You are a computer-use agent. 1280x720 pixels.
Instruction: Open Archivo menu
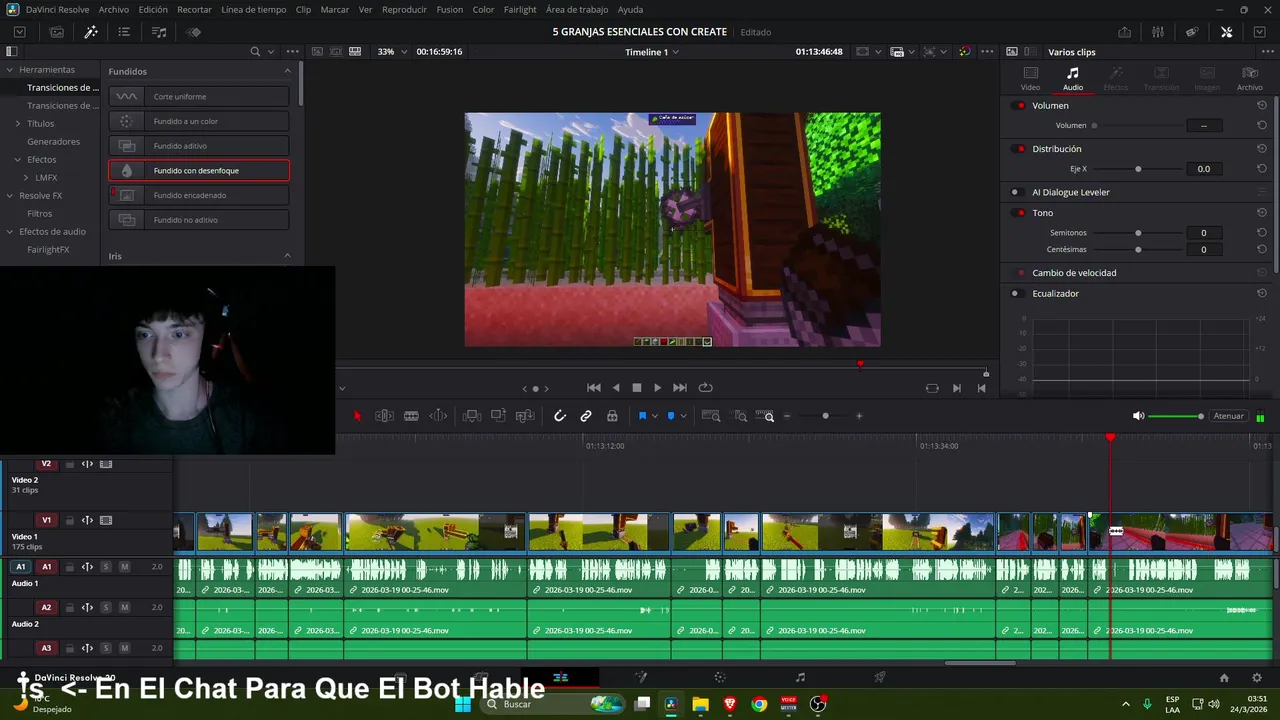(113, 9)
